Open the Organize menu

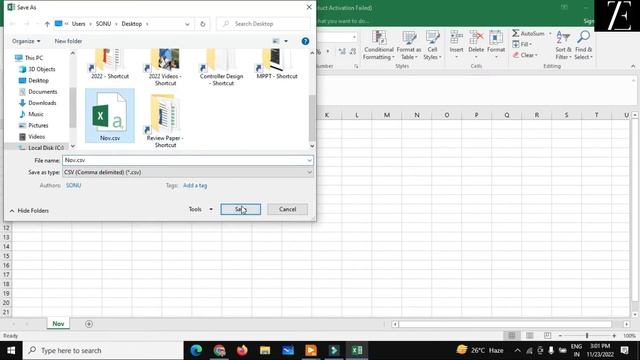(26, 41)
